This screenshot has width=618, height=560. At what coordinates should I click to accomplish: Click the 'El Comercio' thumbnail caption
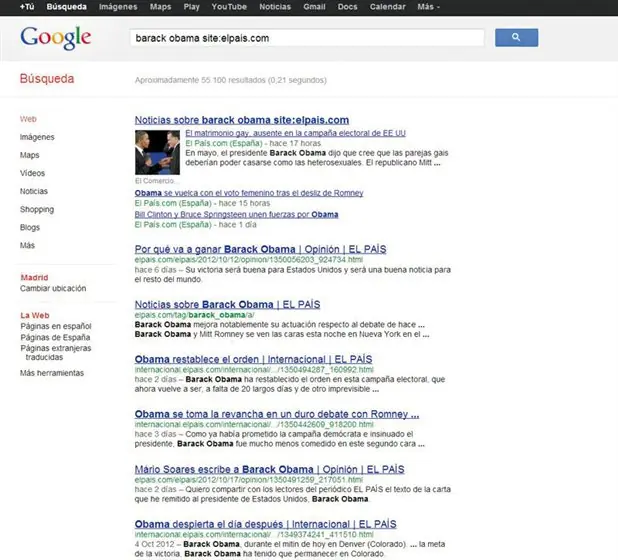click(x=156, y=181)
